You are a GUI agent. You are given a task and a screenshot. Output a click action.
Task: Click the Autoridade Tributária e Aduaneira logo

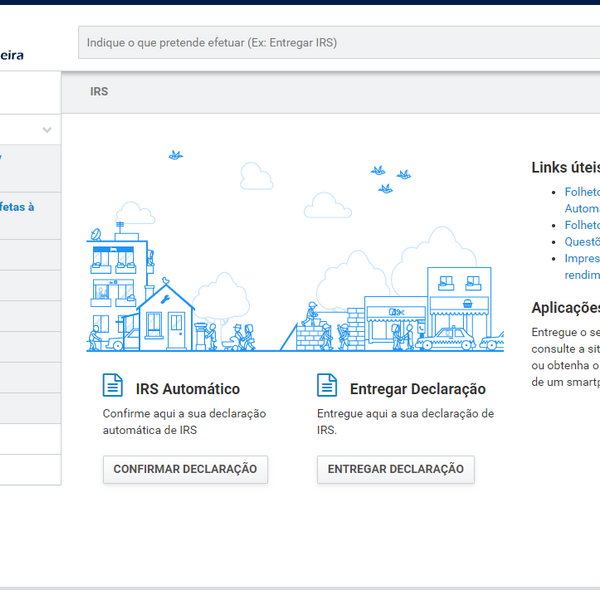(x=12, y=55)
